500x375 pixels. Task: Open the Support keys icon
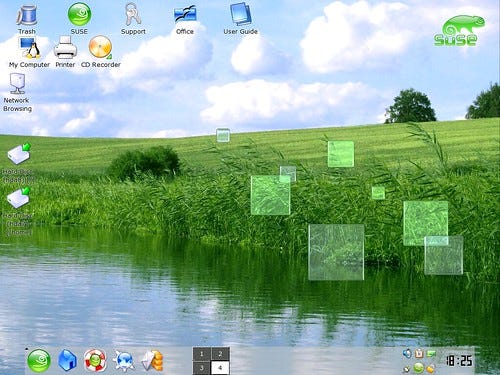click(133, 14)
